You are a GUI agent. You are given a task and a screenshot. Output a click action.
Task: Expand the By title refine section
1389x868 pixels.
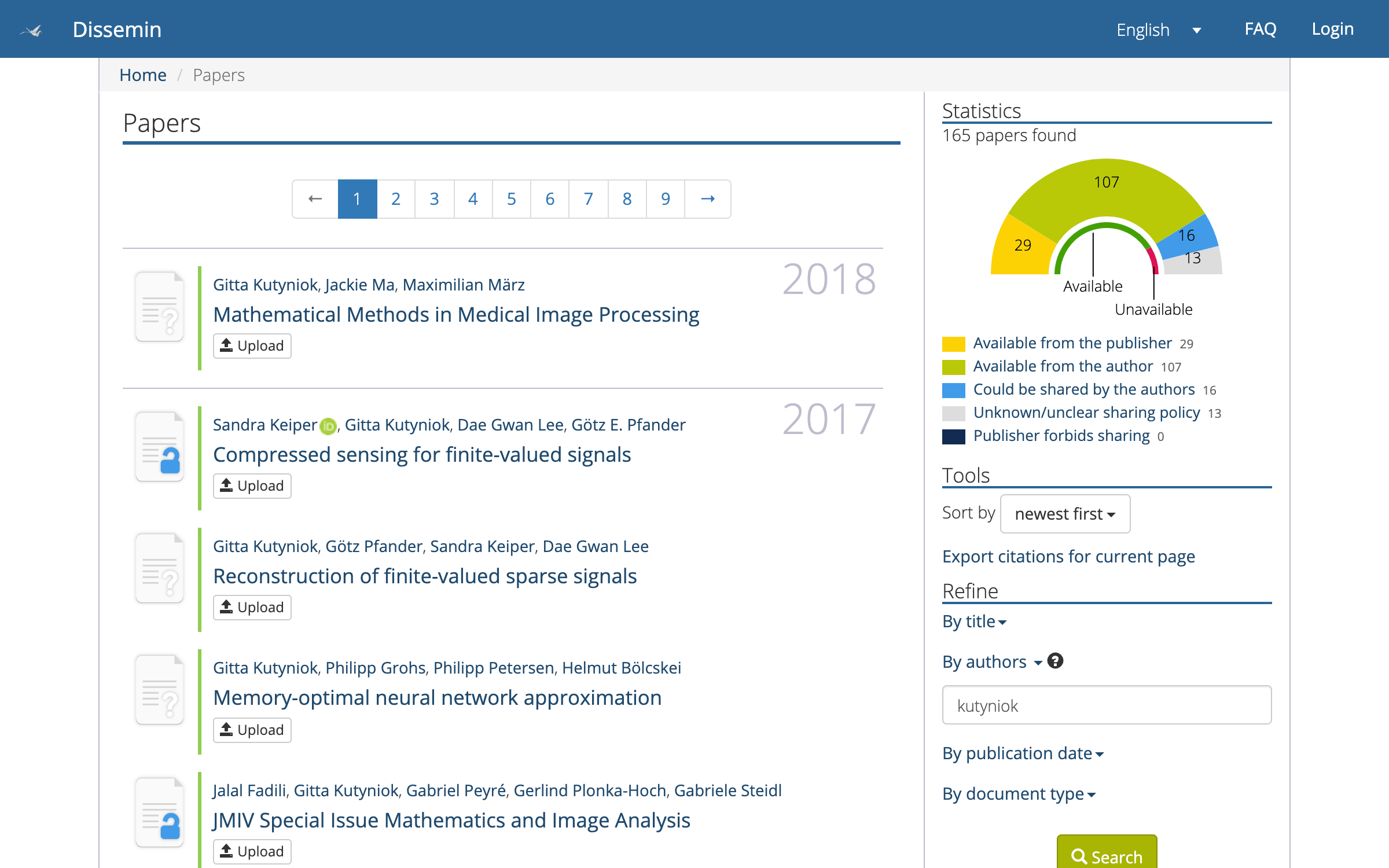974,621
